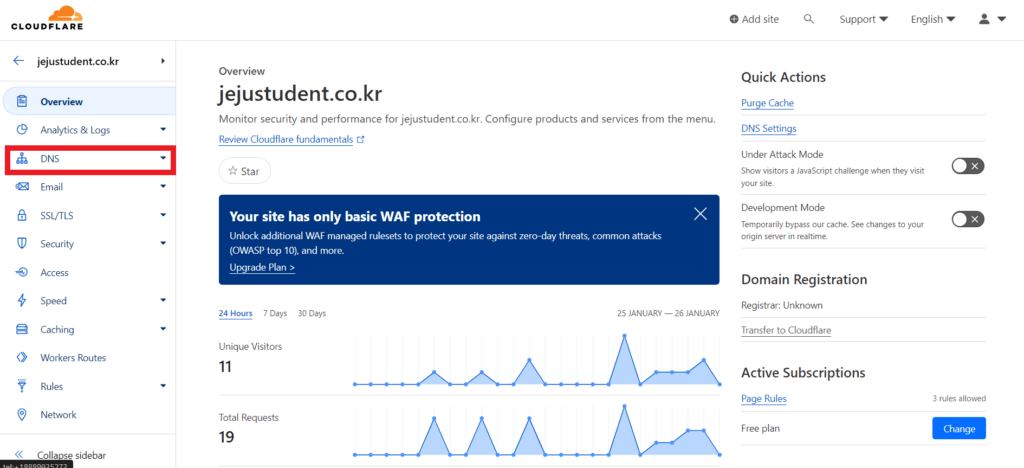Click the blue Change plan button

point(959,428)
